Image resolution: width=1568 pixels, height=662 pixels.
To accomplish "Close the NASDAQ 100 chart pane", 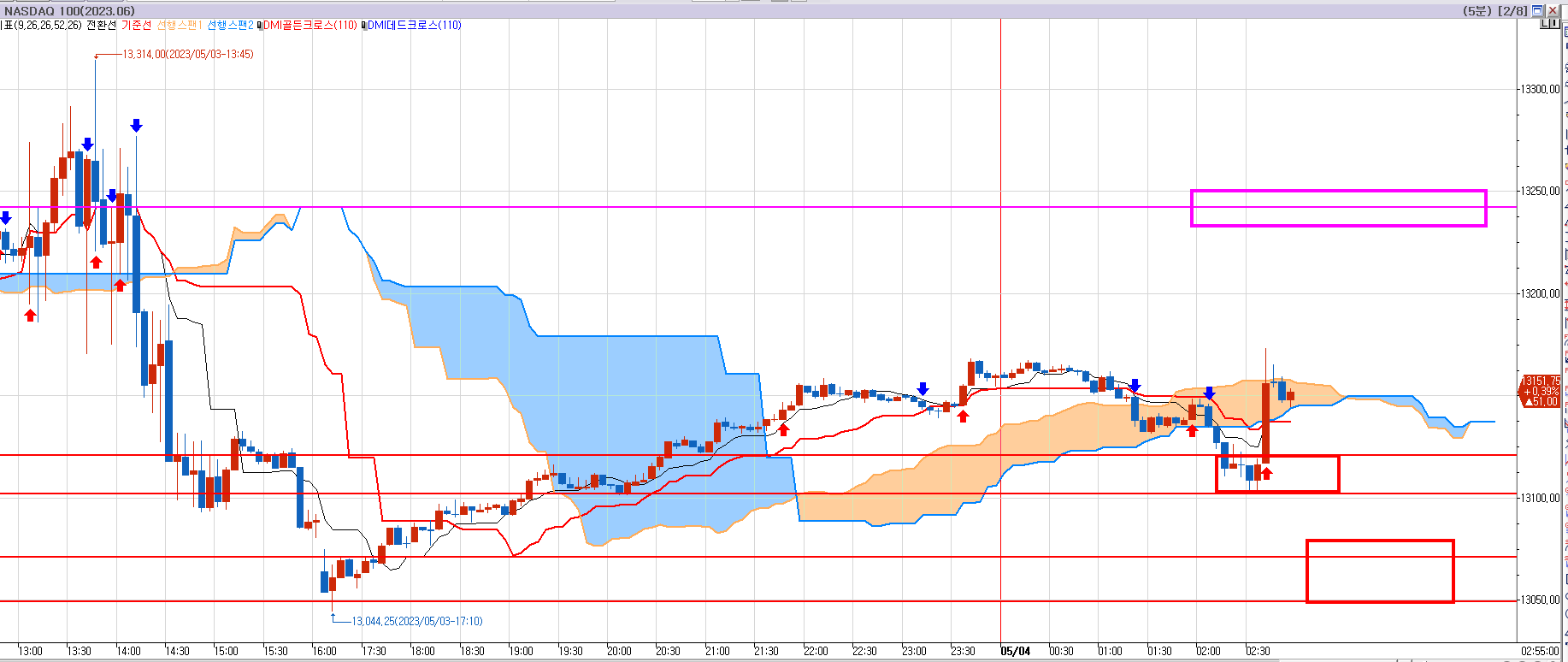I will tap(1553, 10).
